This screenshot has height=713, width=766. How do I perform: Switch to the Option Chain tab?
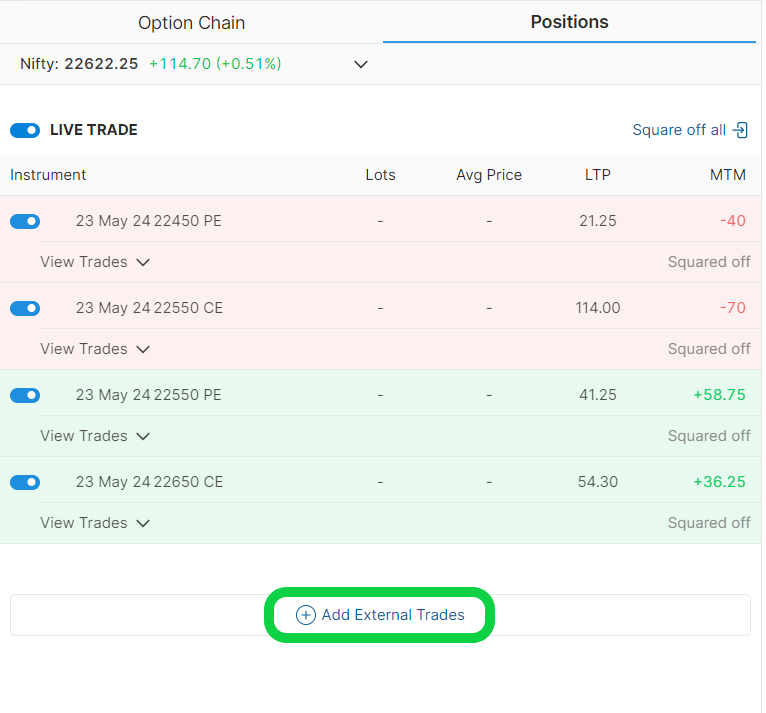click(191, 22)
